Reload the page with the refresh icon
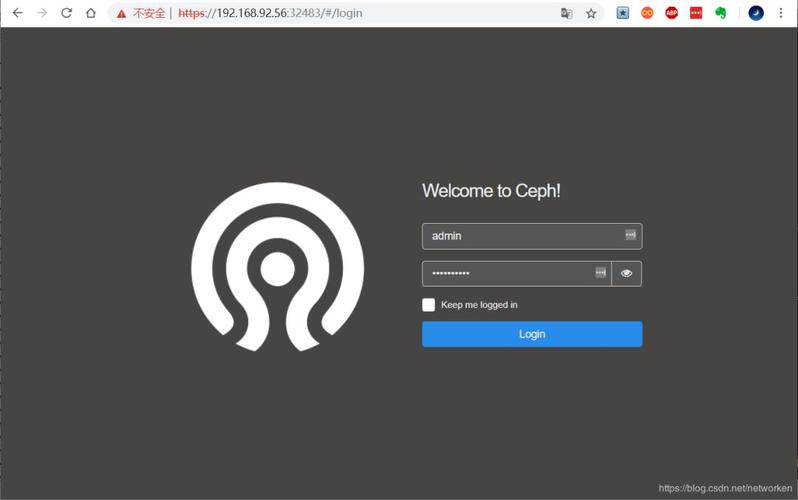Viewport: 798px width, 500px height. (66, 13)
